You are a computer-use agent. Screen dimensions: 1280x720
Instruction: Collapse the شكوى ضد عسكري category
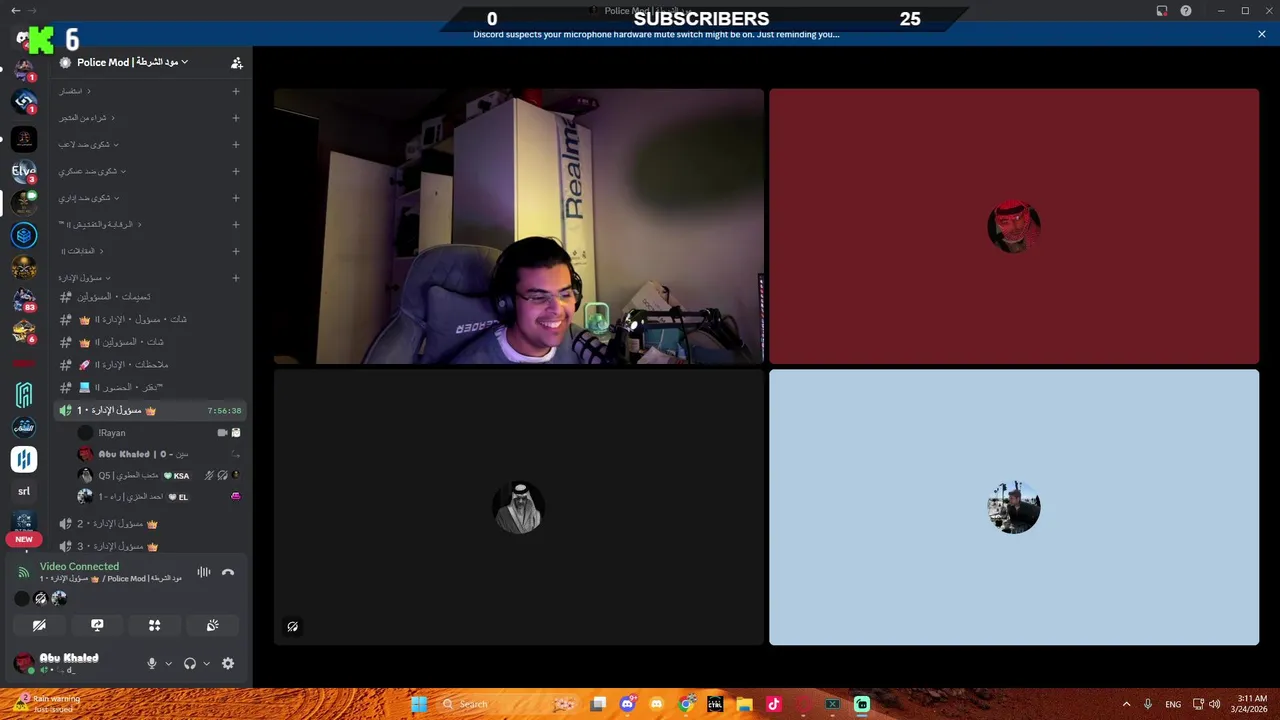[92, 171]
